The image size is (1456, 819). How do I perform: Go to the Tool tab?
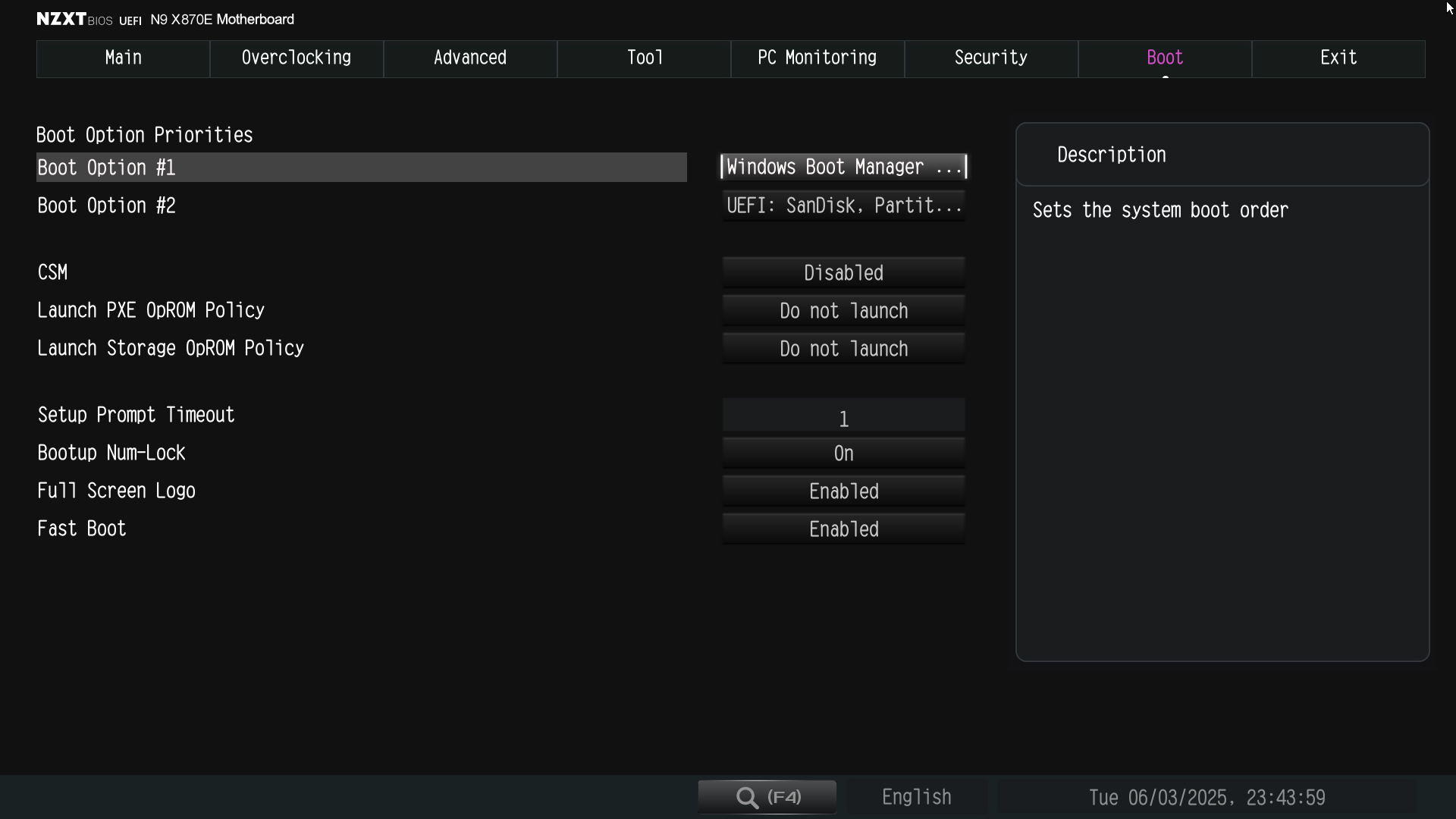(644, 58)
